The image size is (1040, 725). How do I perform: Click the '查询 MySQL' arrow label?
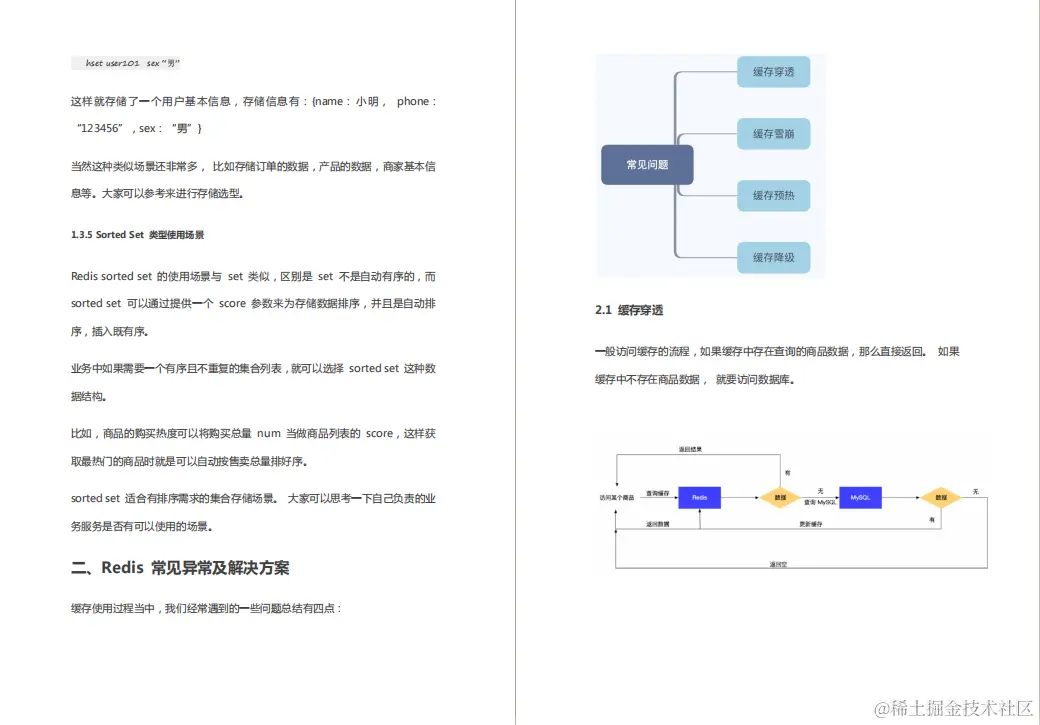tap(820, 502)
